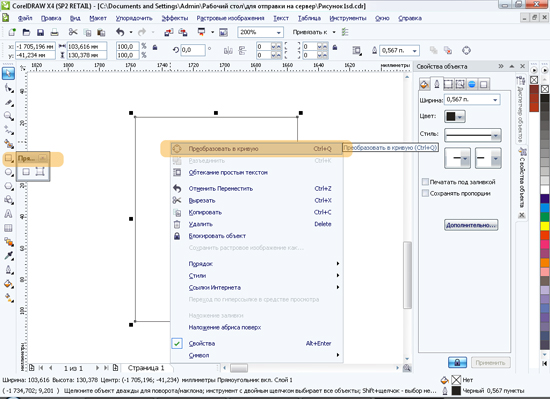This screenshot has width=550, height=399.
Task: Click the Paste icon in the toolbar
Action: [x=101, y=33]
